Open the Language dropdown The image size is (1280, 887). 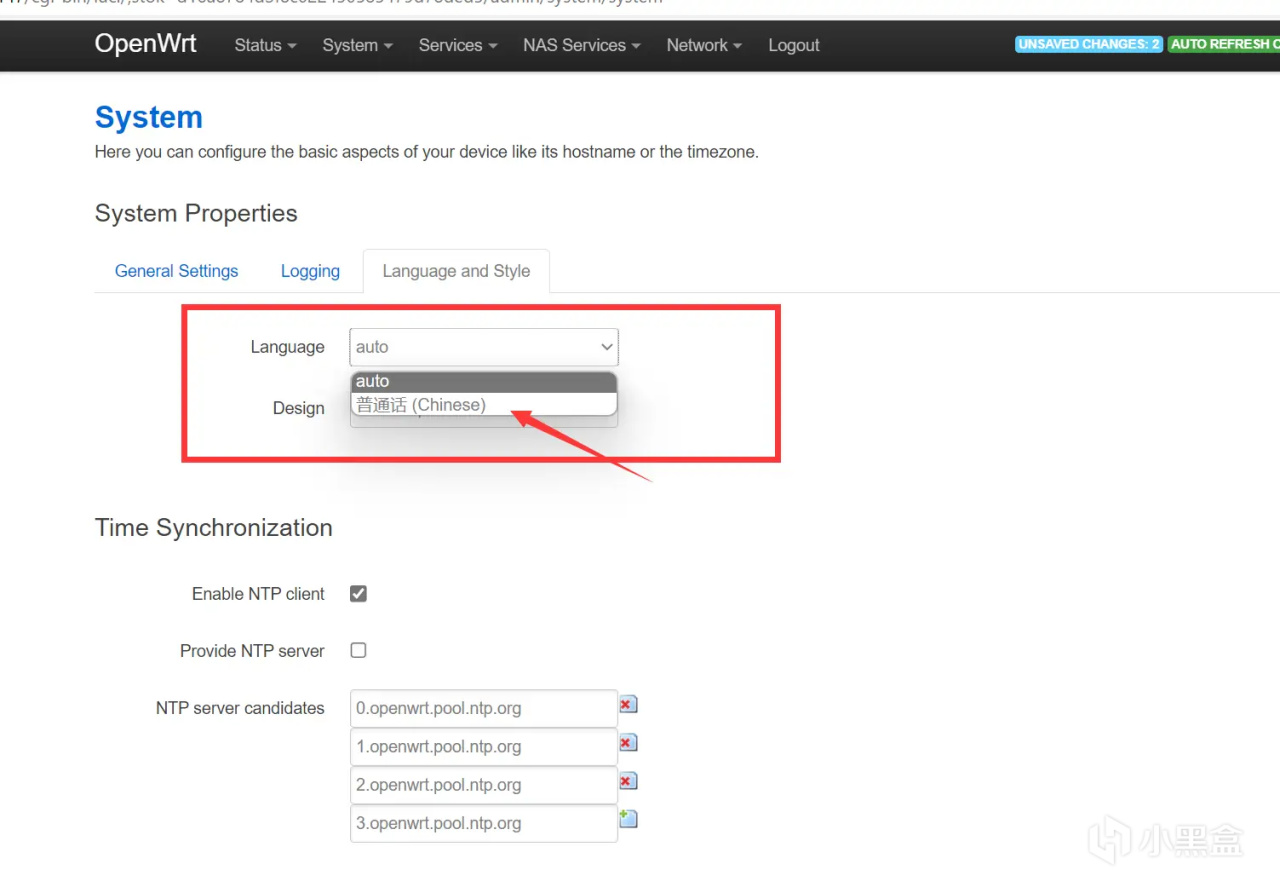[x=484, y=347]
